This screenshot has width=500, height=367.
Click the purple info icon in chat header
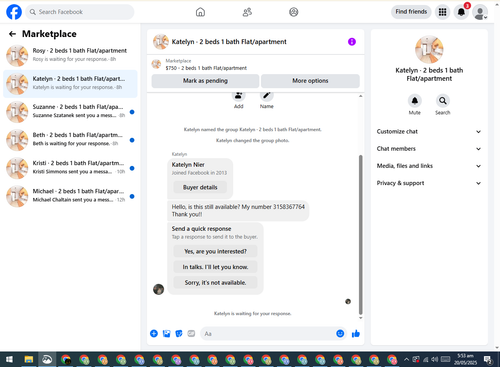tap(352, 42)
